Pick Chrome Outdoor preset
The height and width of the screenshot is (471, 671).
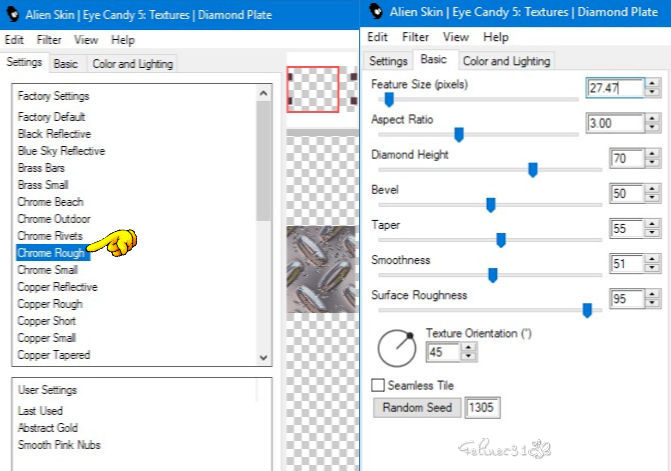tap(54, 219)
